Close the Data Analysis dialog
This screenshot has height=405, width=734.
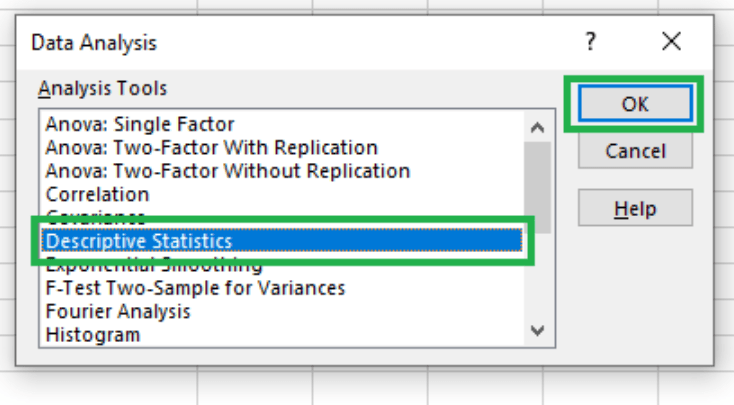coord(671,42)
